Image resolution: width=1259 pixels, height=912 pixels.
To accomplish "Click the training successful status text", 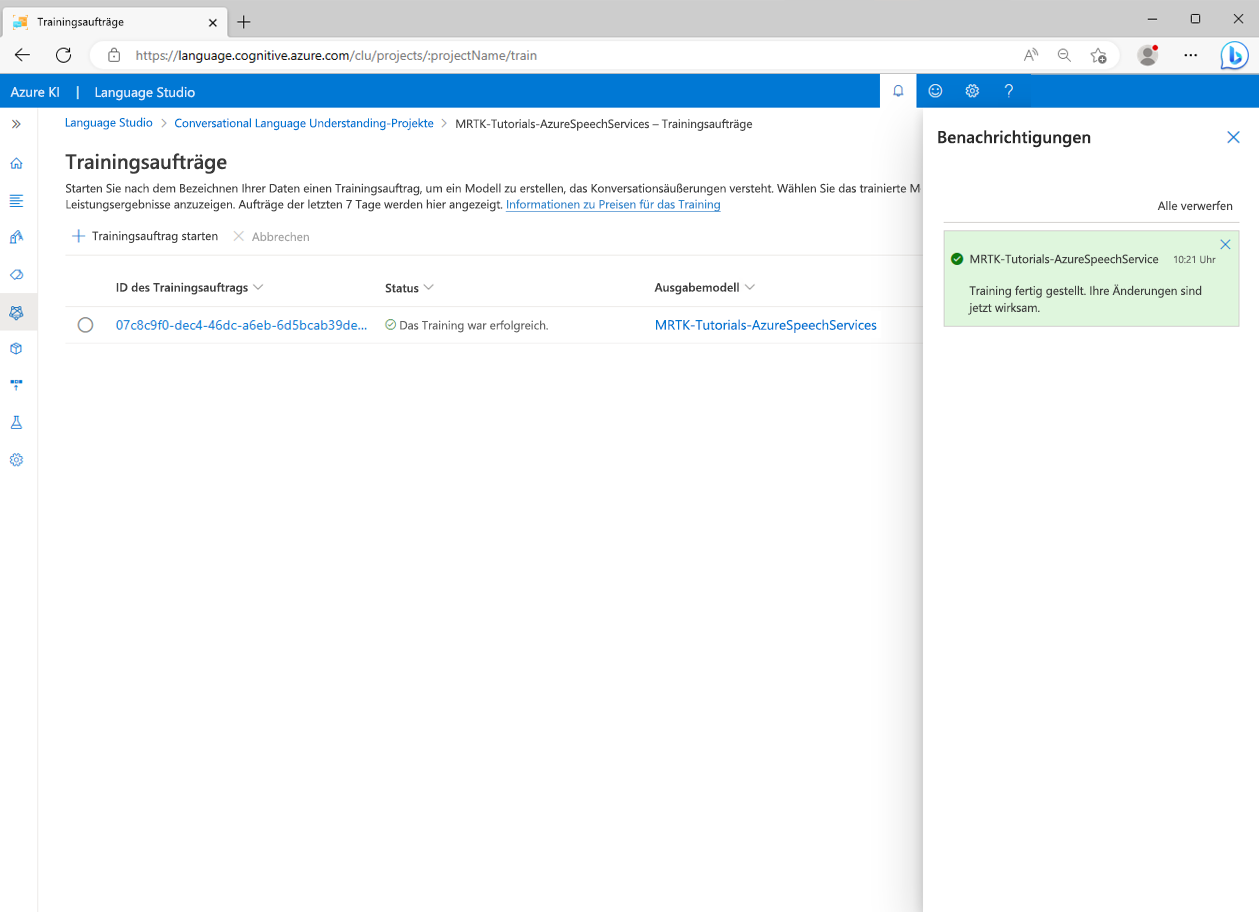I will point(473,325).
